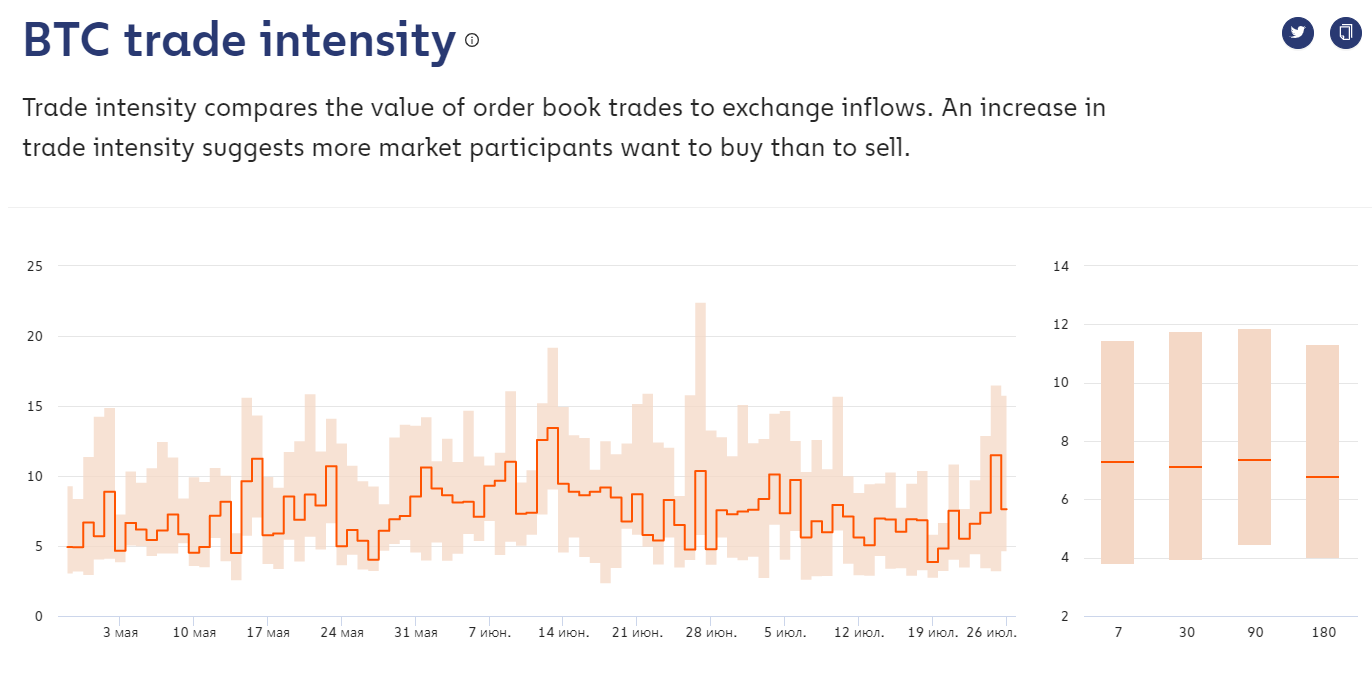The width and height of the screenshot is (1372, 677).
Task: Click the Twitter share icon
Action: click(1297, 32)
